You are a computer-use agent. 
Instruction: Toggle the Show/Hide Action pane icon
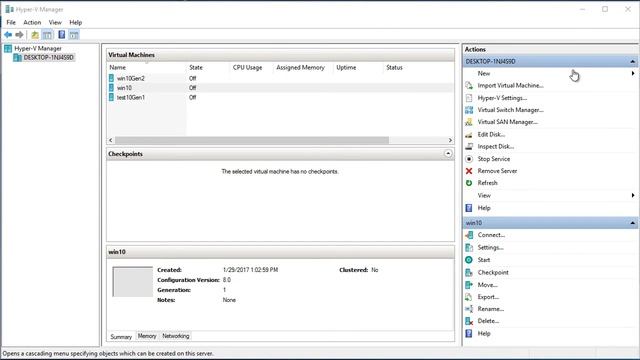point(74,35)
